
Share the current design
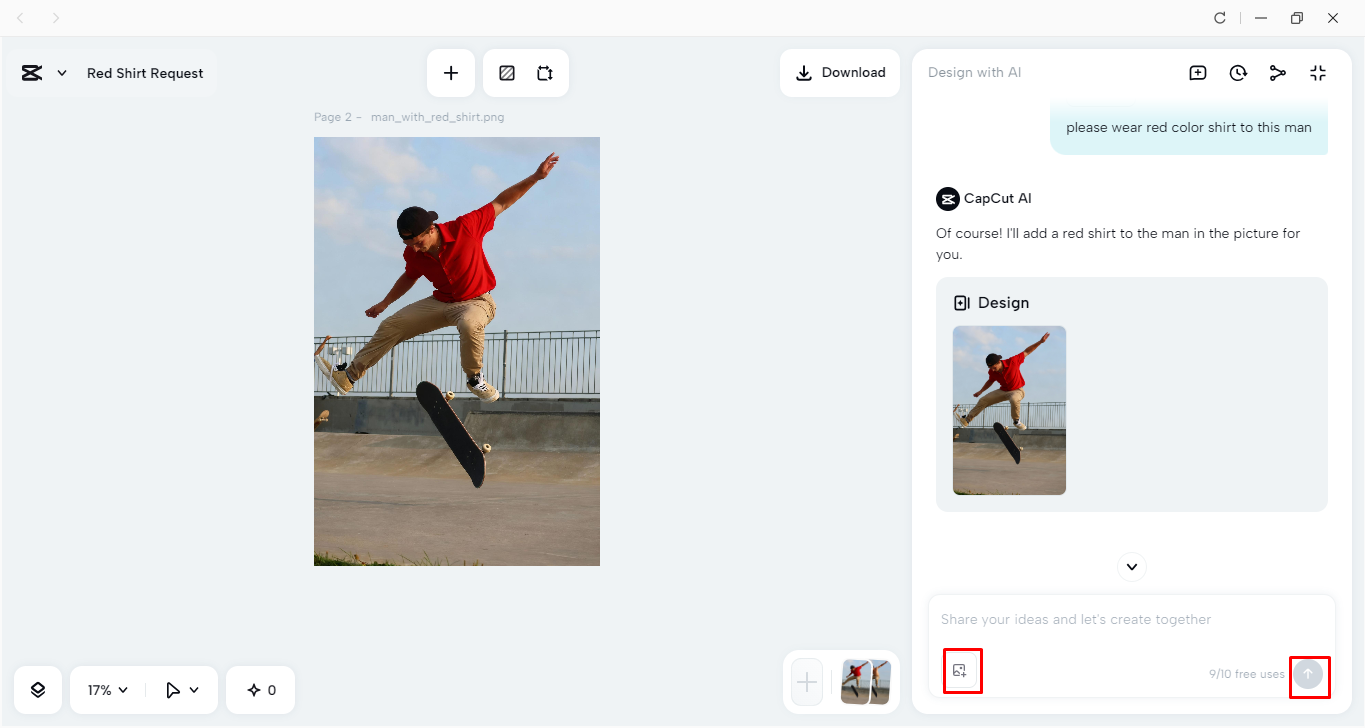(x=1278, y=72)
